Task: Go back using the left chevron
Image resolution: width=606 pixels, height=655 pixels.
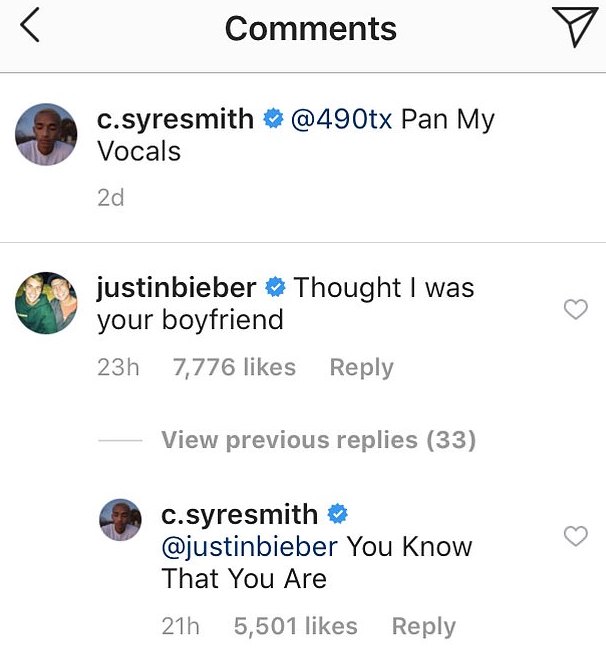Action: point(30,28)
